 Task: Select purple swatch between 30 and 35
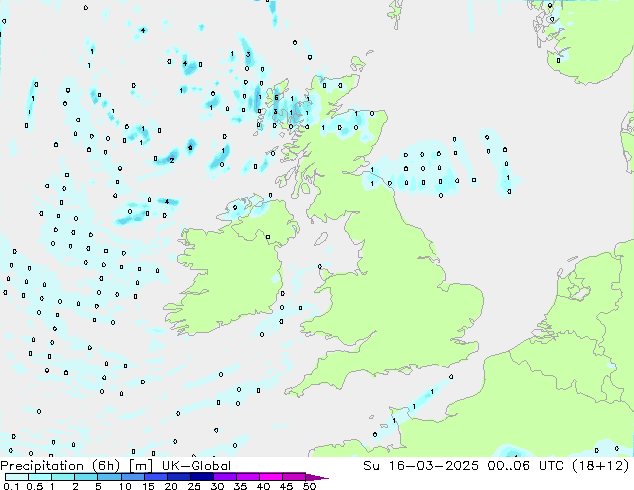pos(225,477)
